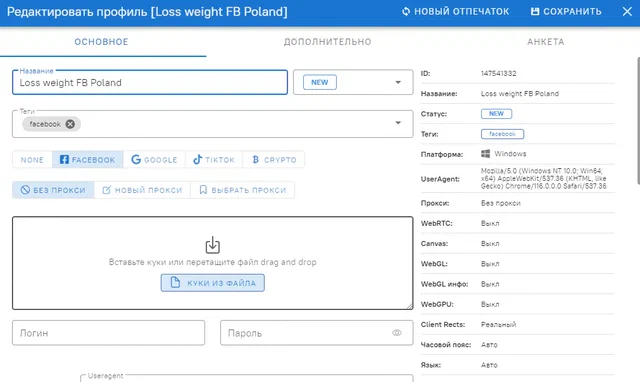Click the NEW status badge in summary

coord(496,114)
